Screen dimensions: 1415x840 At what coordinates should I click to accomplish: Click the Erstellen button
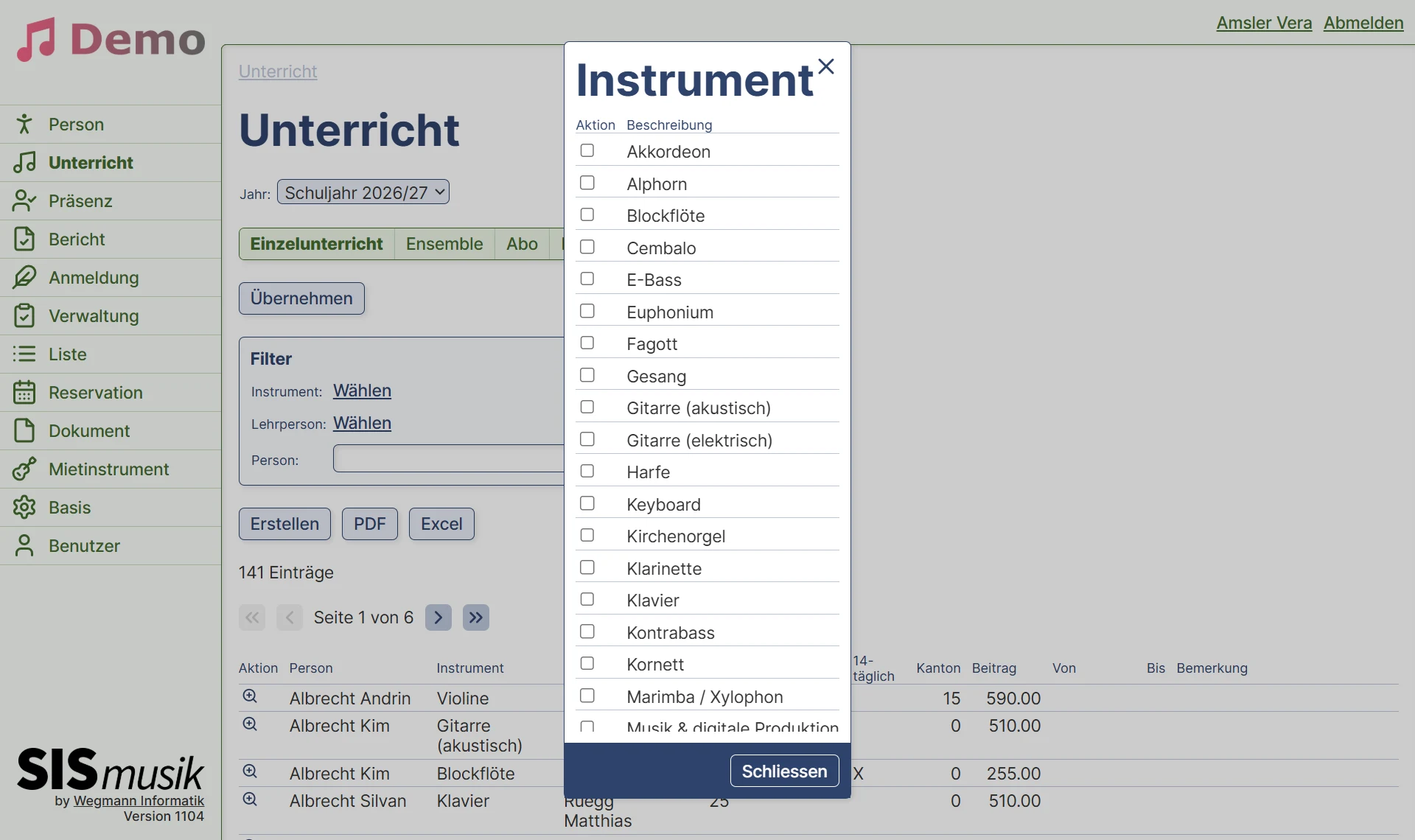[x=284, y=524]
